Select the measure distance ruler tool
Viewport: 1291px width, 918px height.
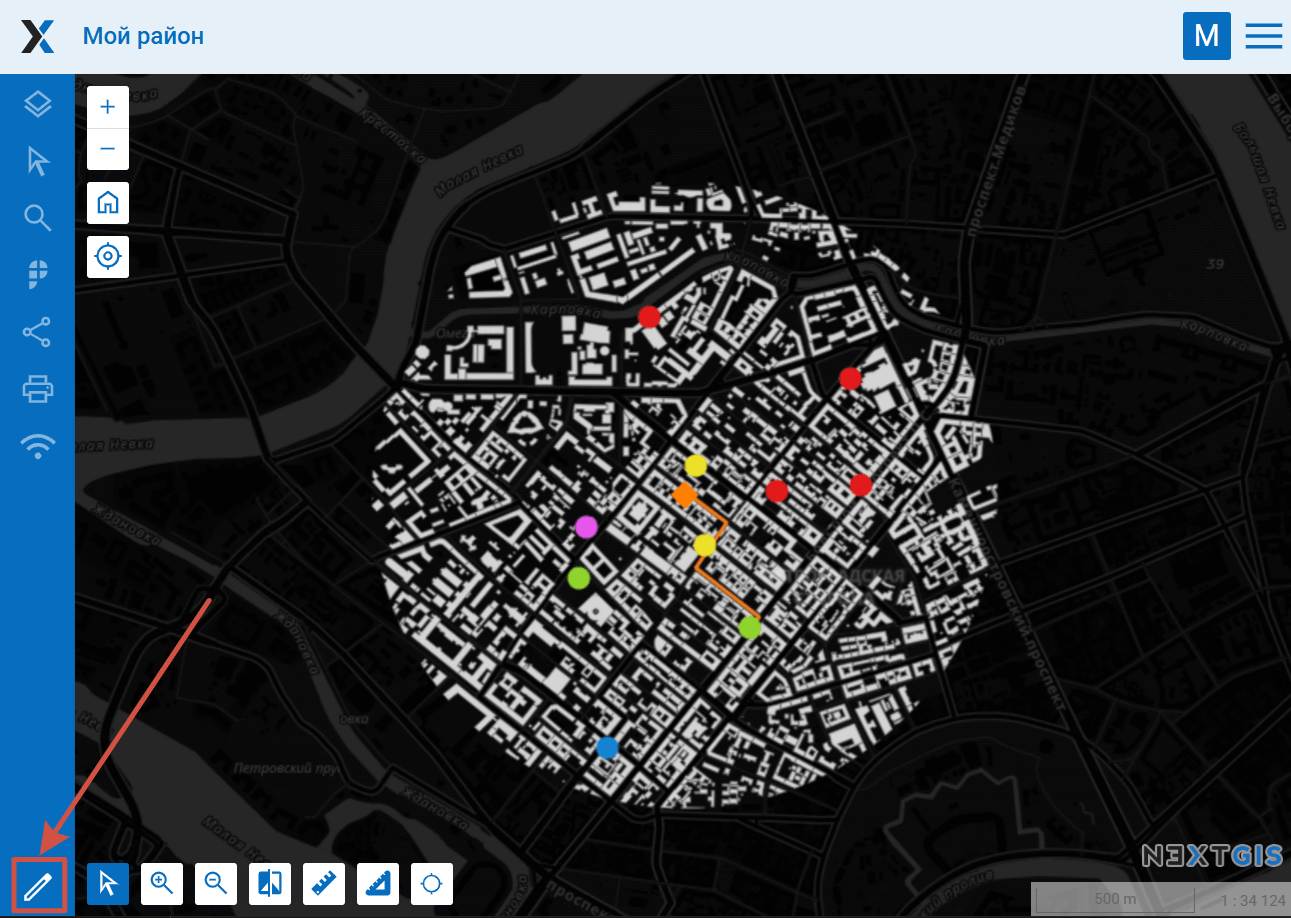[324, 884]
